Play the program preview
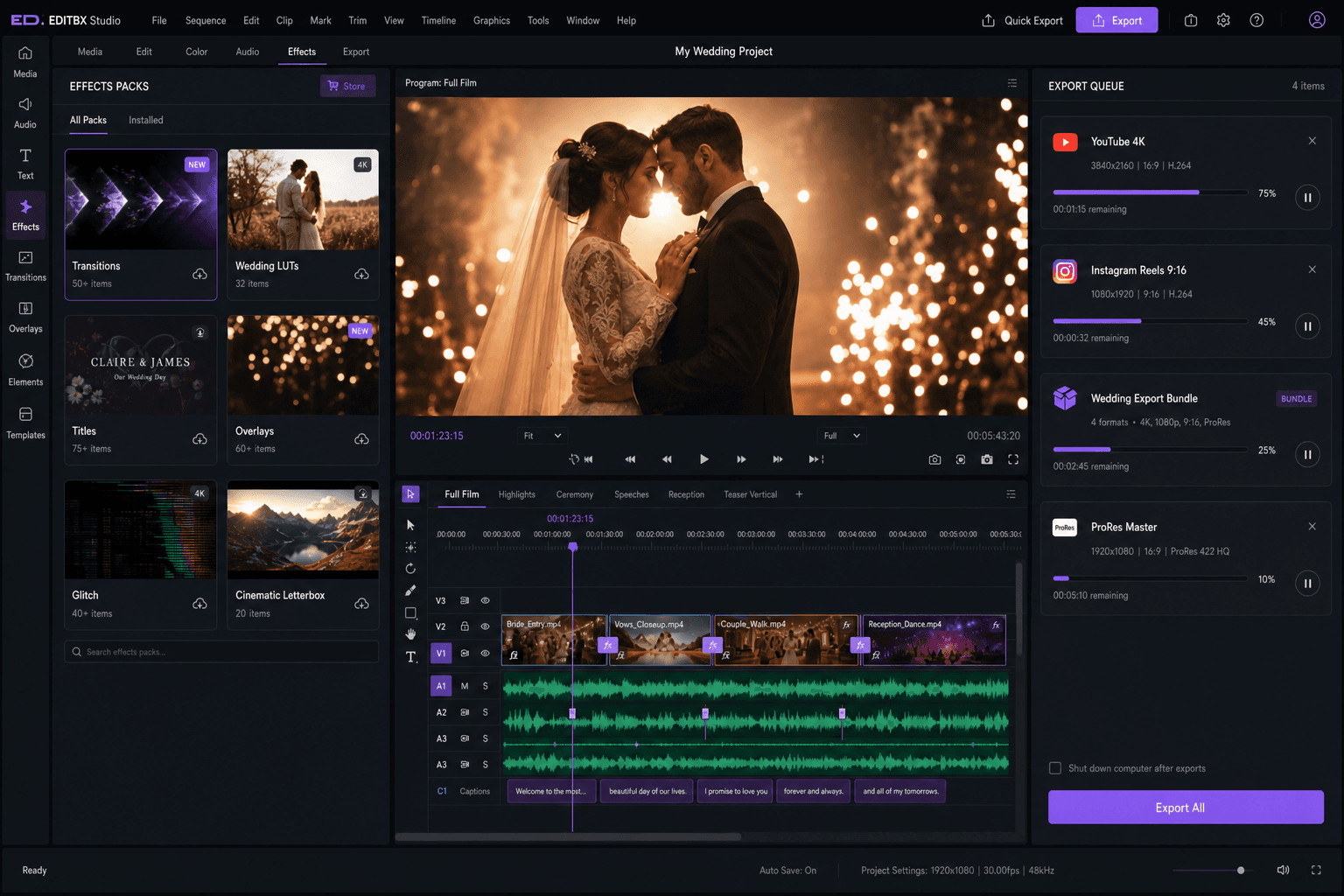1344x896 pixels. pos(704,459)
